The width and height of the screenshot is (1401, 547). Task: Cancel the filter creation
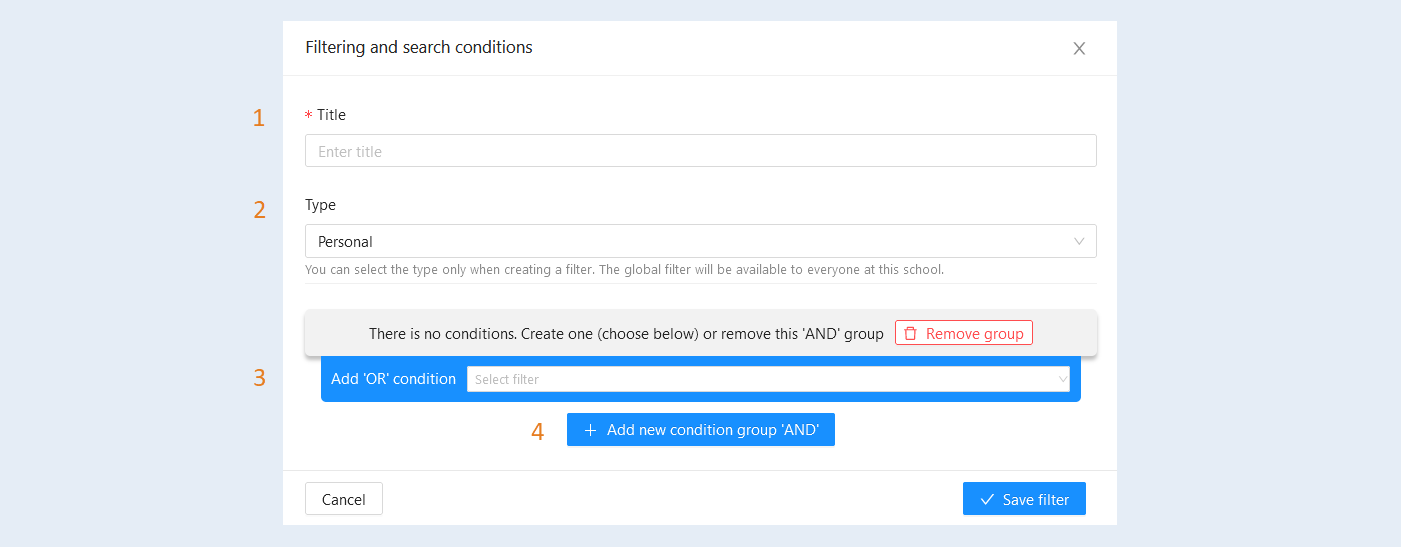(344, 499)
